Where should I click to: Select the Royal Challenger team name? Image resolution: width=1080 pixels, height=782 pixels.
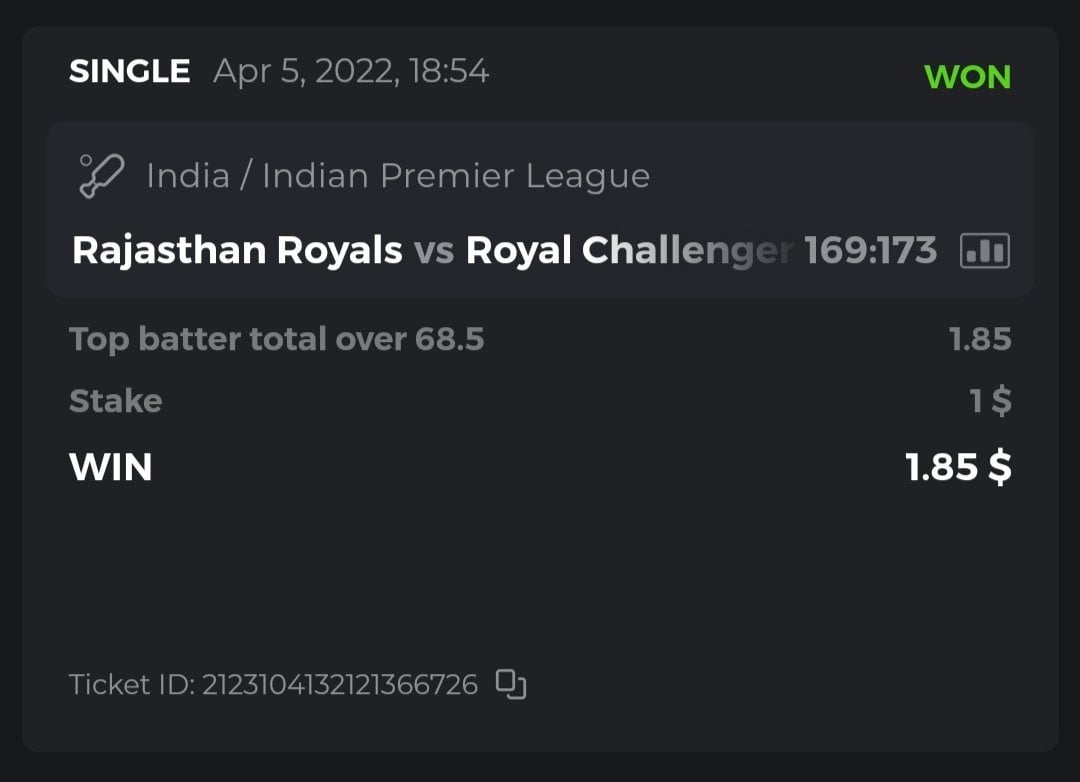(x=630, y=250)
